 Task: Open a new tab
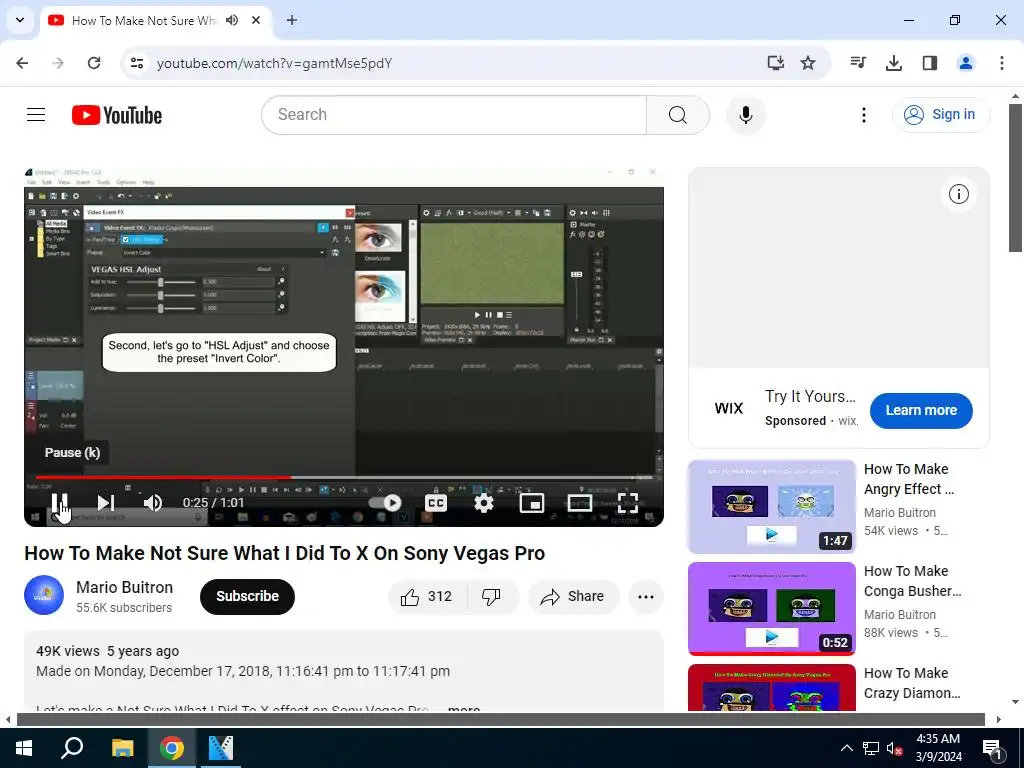click(291, 20)
